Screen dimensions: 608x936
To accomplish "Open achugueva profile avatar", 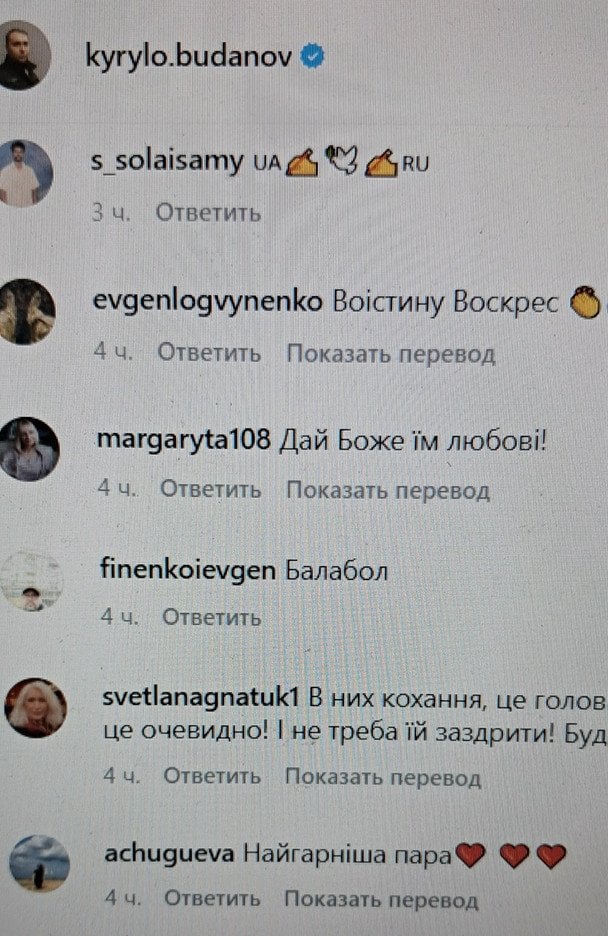I will pos(39,863).
